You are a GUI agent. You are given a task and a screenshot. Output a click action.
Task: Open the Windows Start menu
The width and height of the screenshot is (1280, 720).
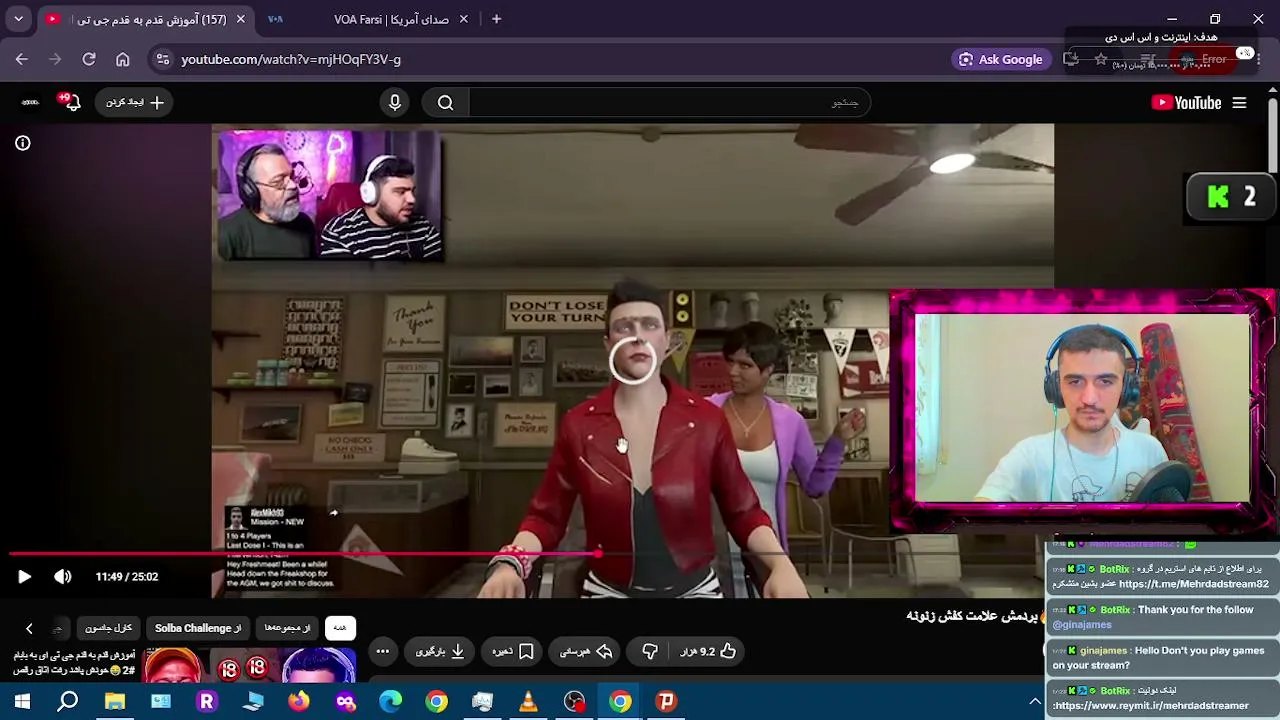pyautogui.click(x=21, y=701)
